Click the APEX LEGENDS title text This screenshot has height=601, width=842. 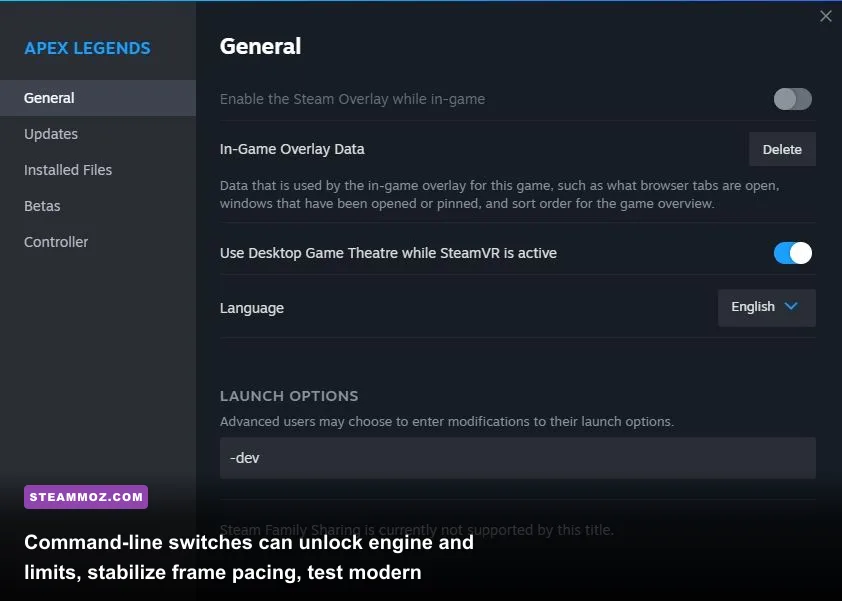(x=87, y=48)
